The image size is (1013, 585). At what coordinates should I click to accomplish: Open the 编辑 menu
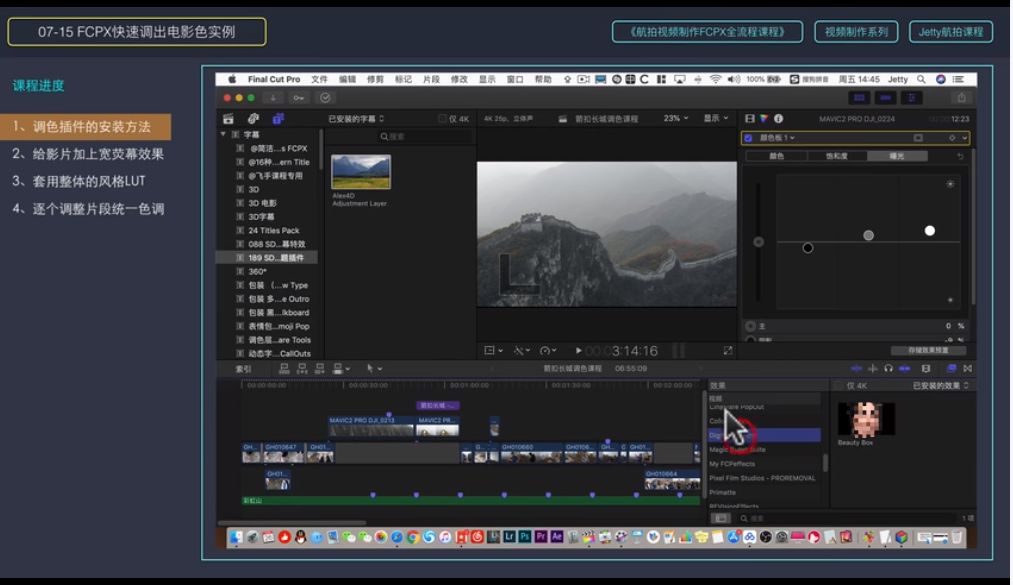pyautogui.click(x=348, y=79)
